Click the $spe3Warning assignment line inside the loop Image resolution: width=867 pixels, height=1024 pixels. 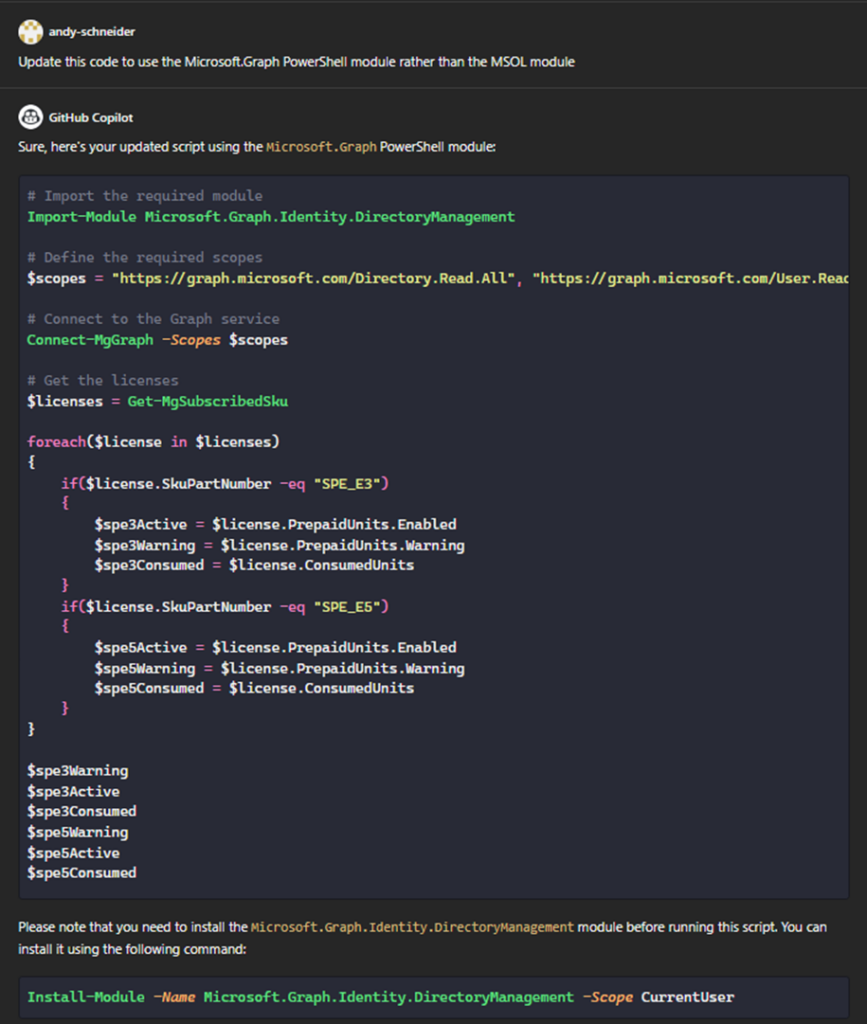click(x=279, y=545)
